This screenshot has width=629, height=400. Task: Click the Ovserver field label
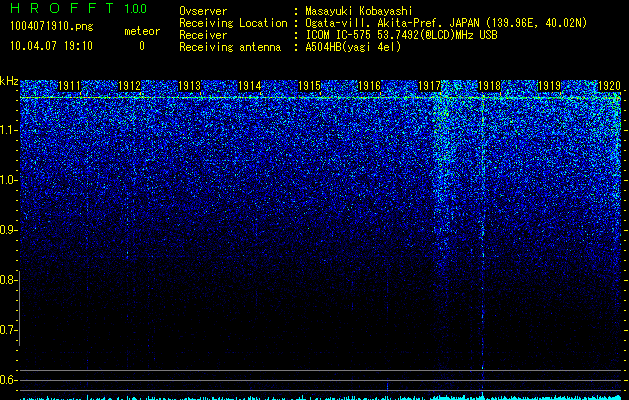pos(203,11)
